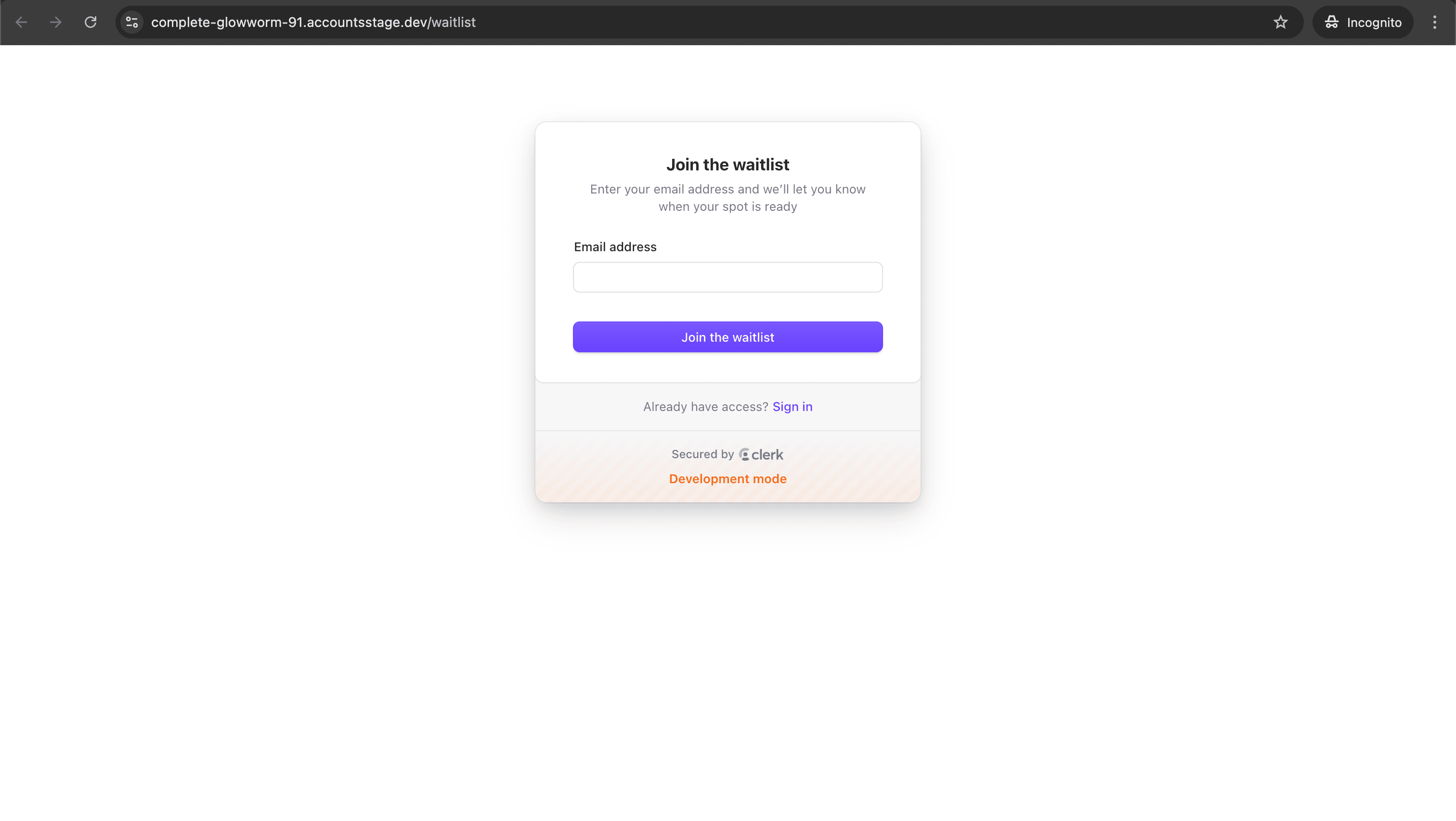
Task: Click the Secured by Clerk text
Action: click(728, 454)
